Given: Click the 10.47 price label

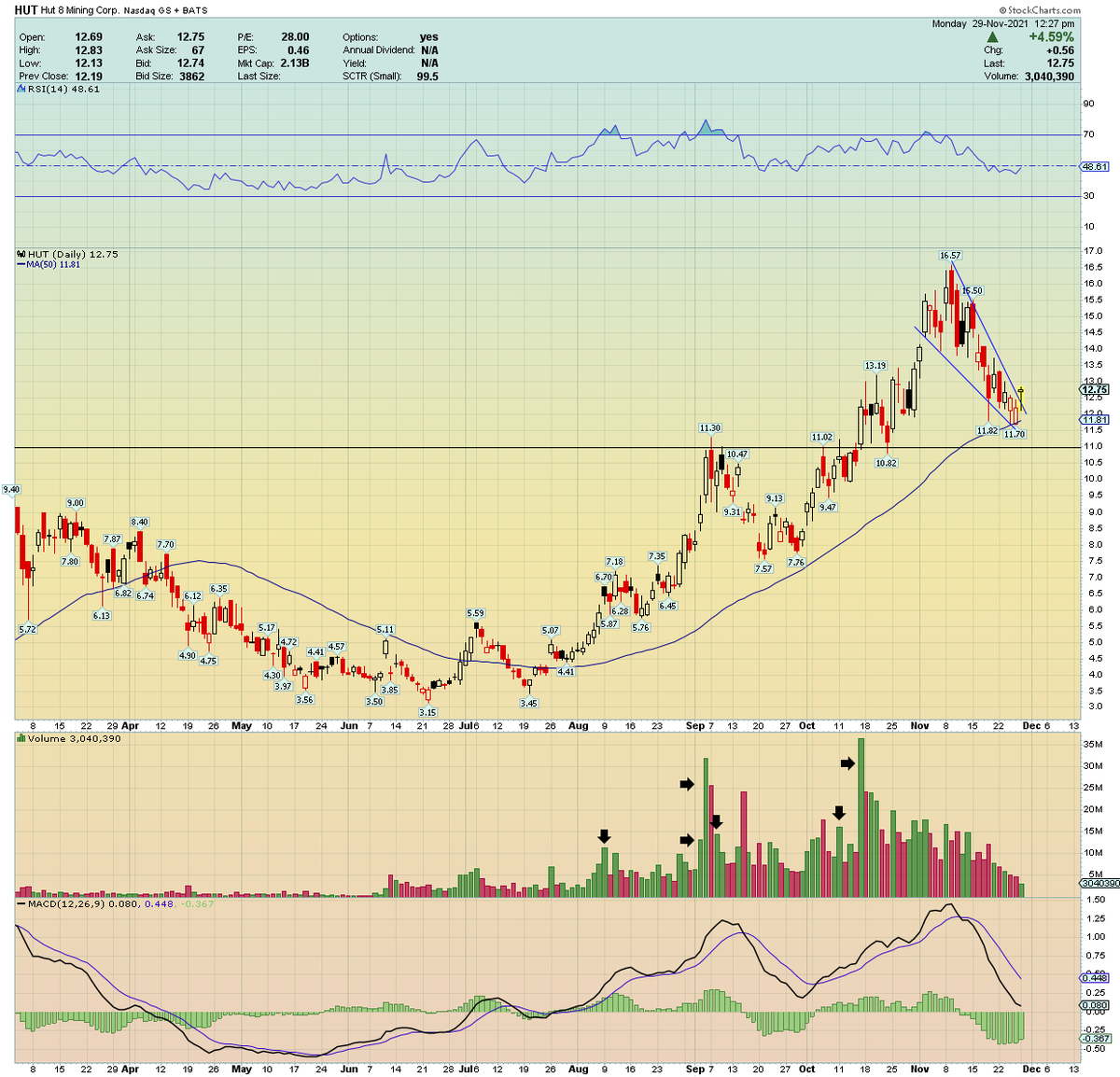Looking at the screenshot, I should click(x=737, y=455).
